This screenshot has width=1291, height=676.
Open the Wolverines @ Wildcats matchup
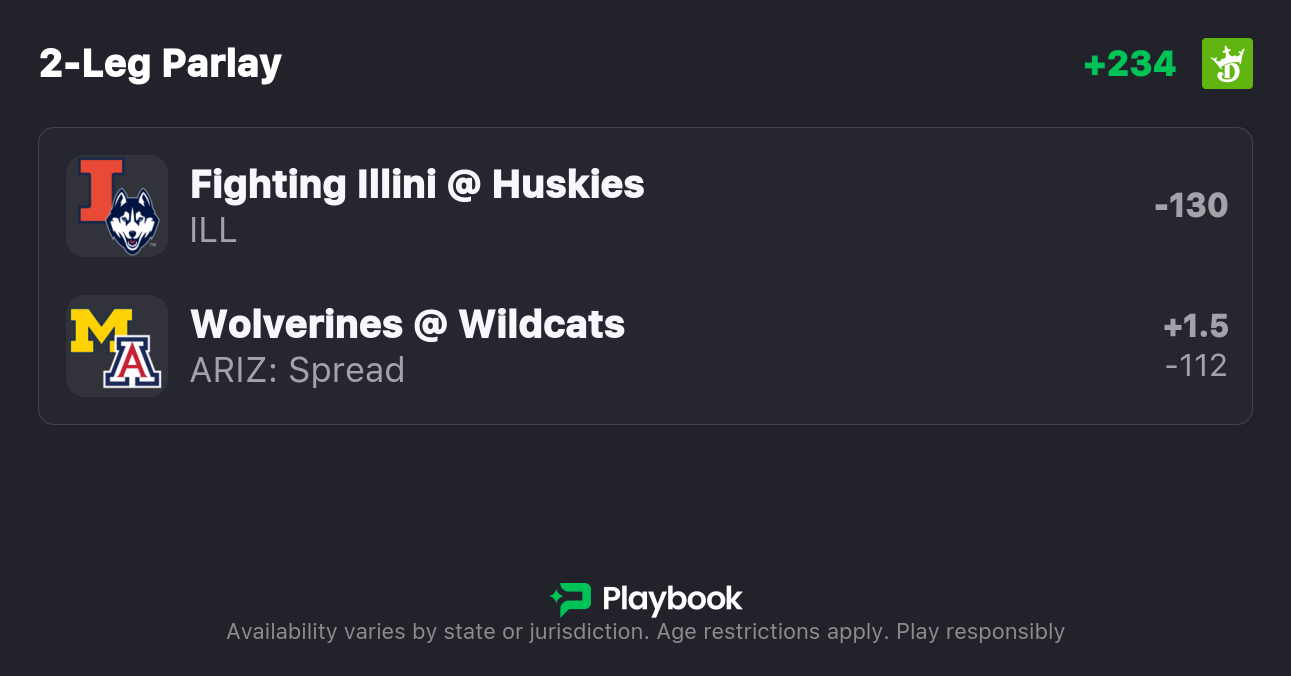tap(407, 325)
